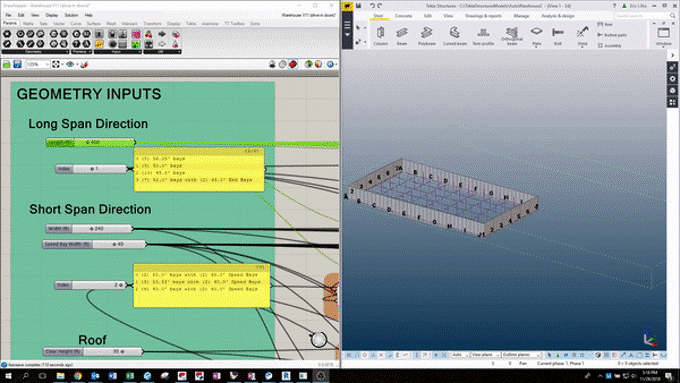Click the Tekla help question mark icon
The height and width of the screenshot is (383, 680).
point(614,6)
